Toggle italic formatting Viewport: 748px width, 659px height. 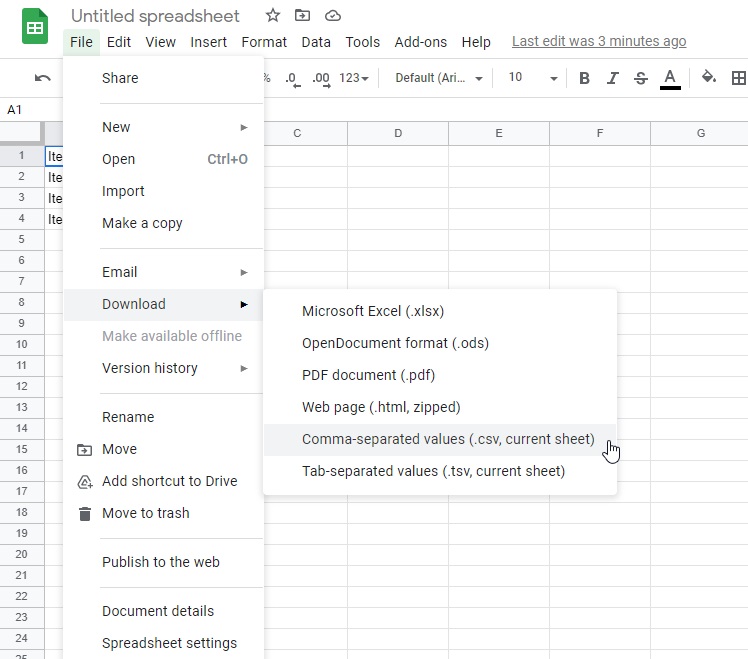pos(612,78)
